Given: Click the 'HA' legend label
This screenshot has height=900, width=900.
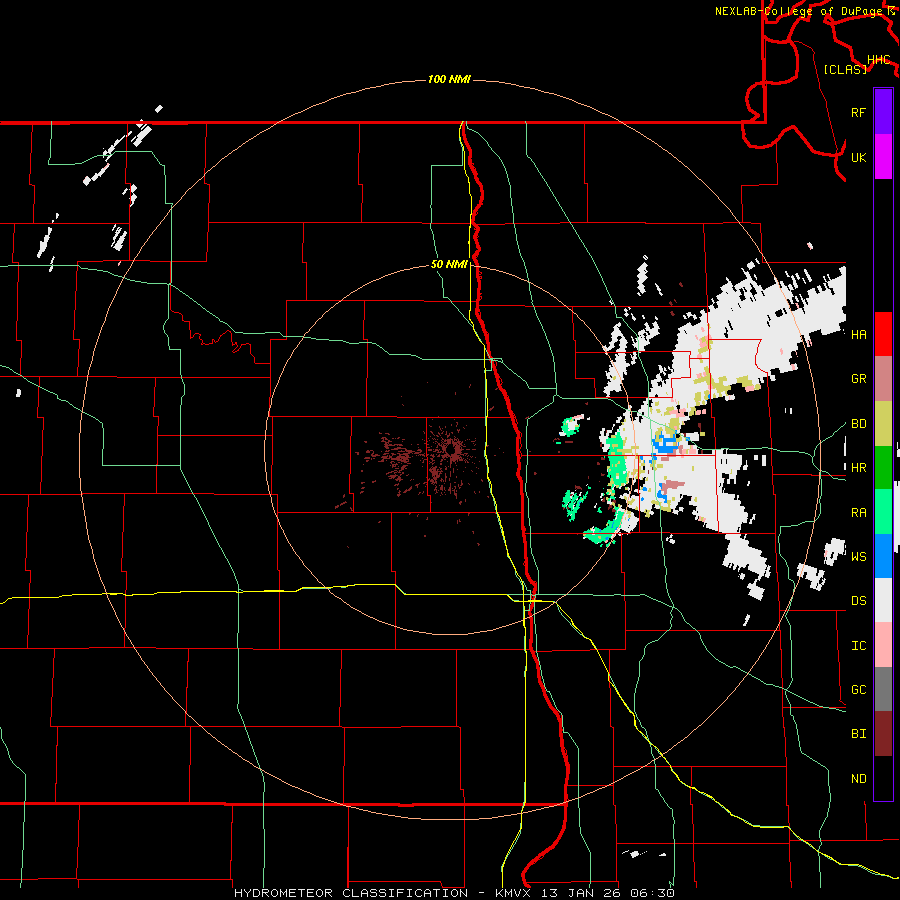Looking at the screenshot, I should [858, 334].
